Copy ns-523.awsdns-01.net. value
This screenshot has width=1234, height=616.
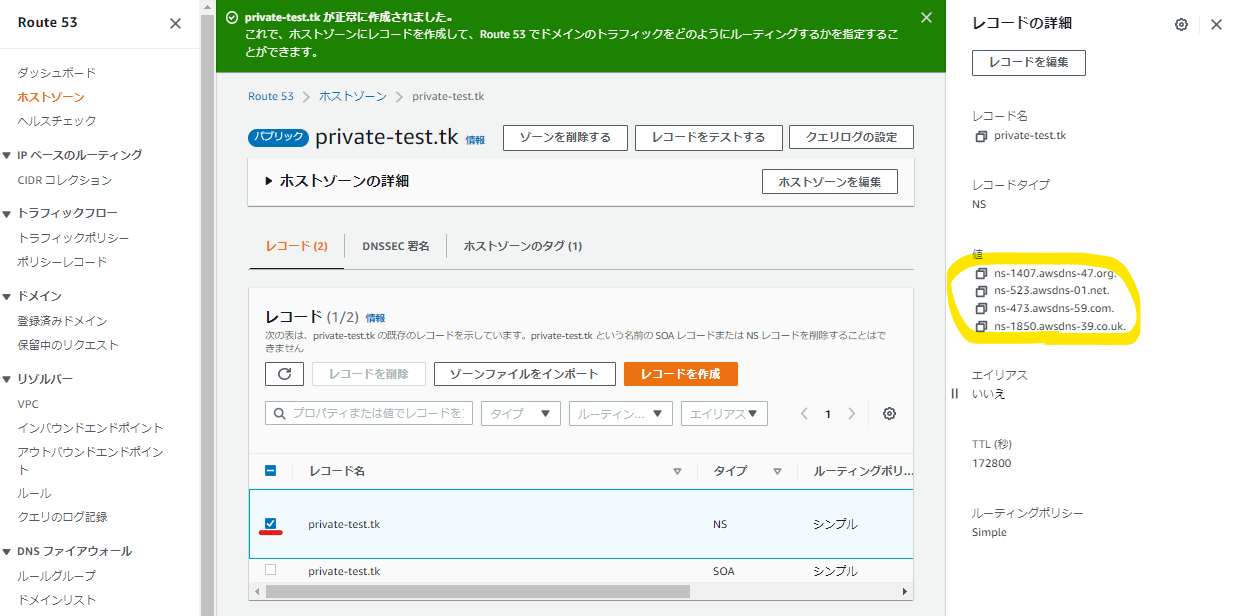pyautogui.click(x=981, y=291)
